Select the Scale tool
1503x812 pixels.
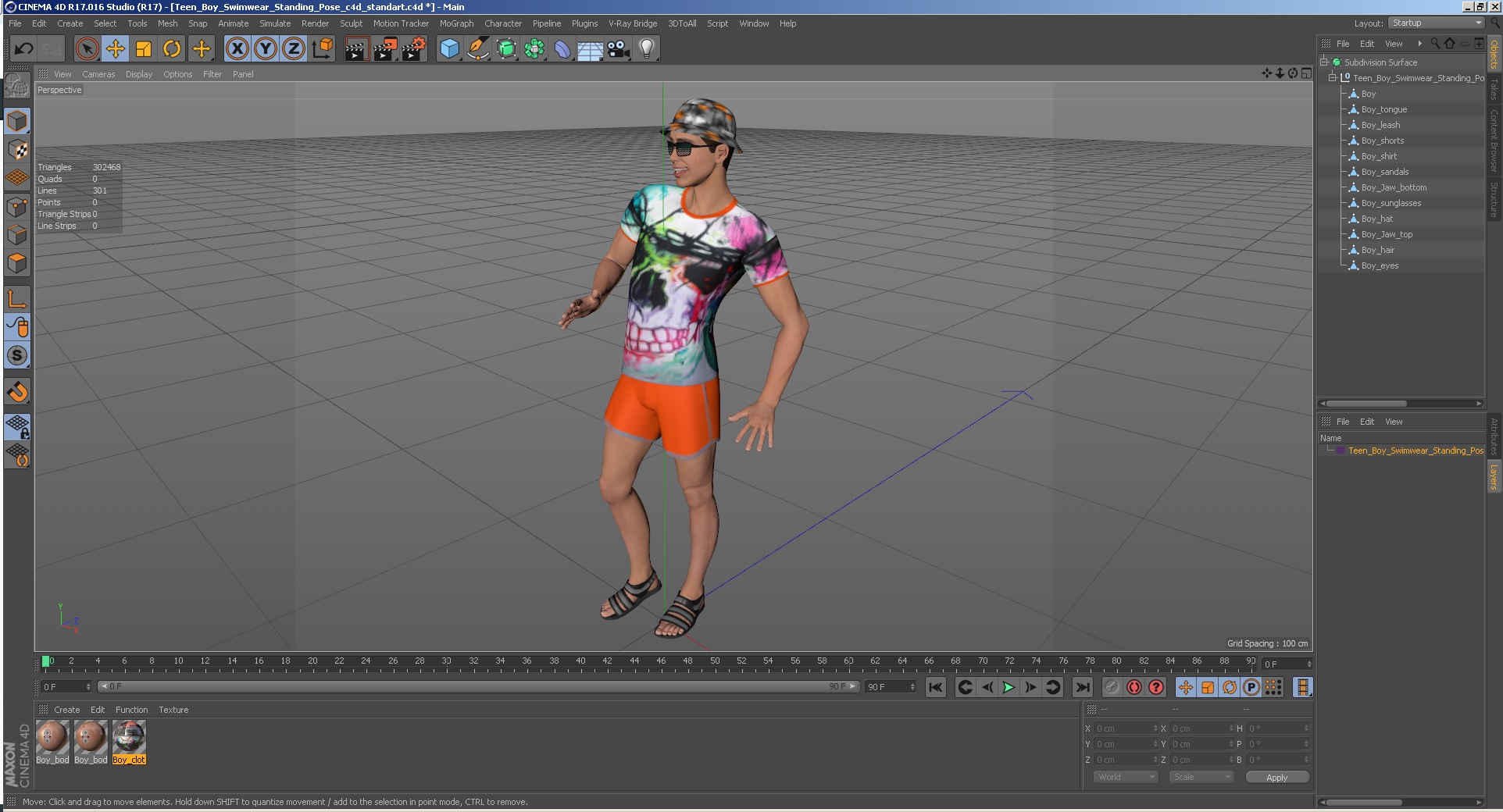tap(144, 49)
